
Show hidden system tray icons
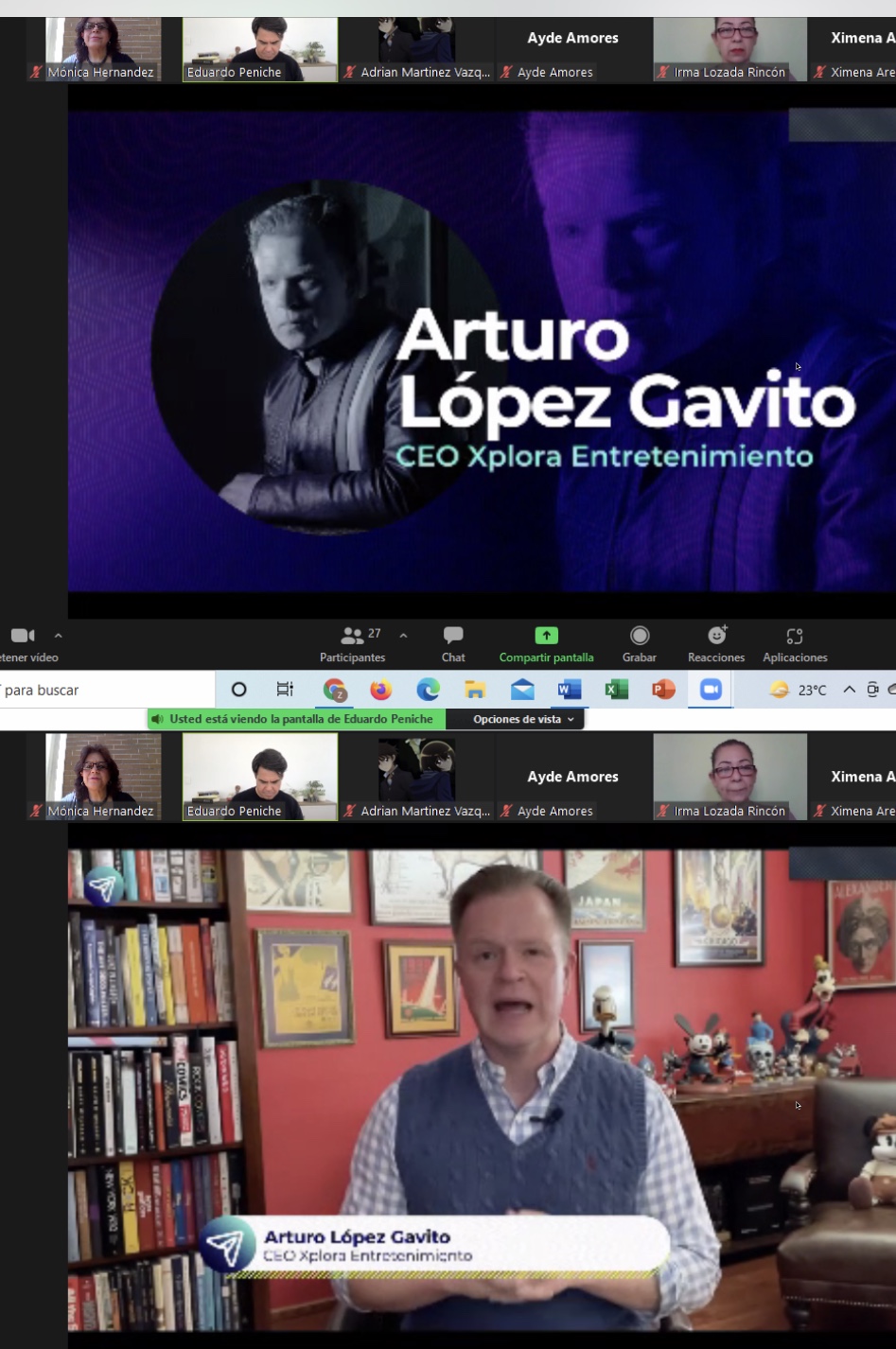pyautogui.click(x=850, y=690)
